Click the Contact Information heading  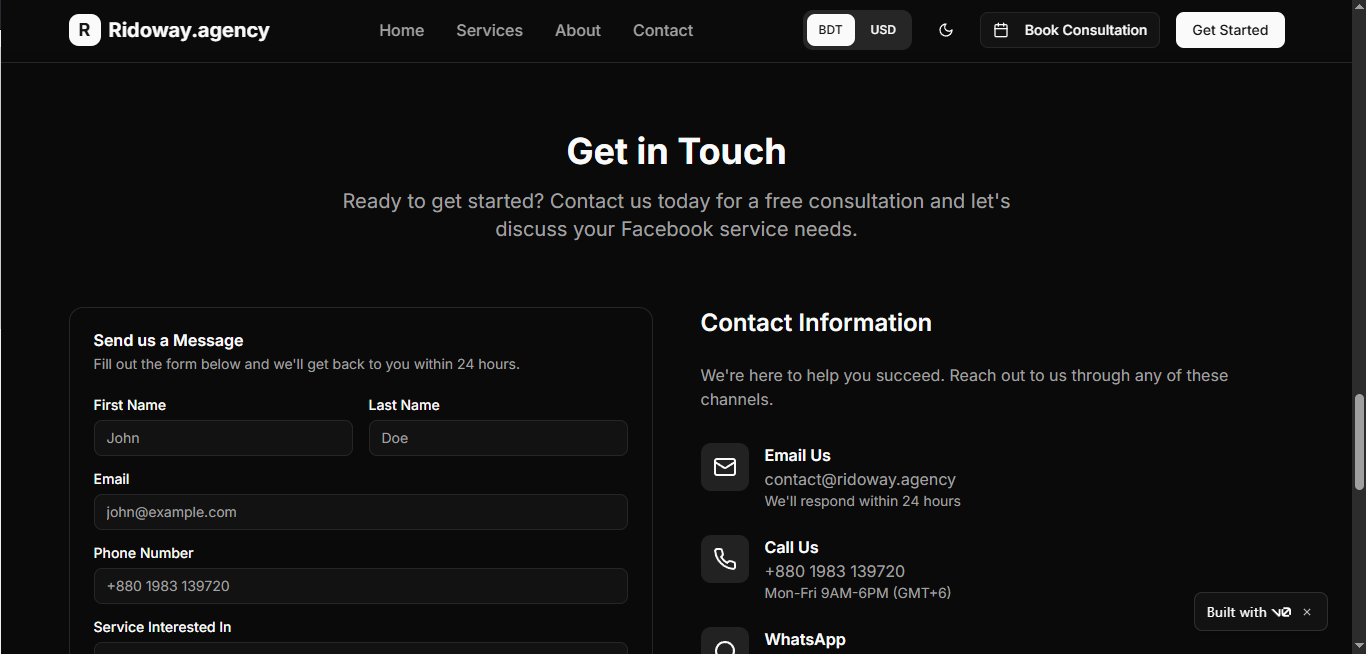[816, 323]
